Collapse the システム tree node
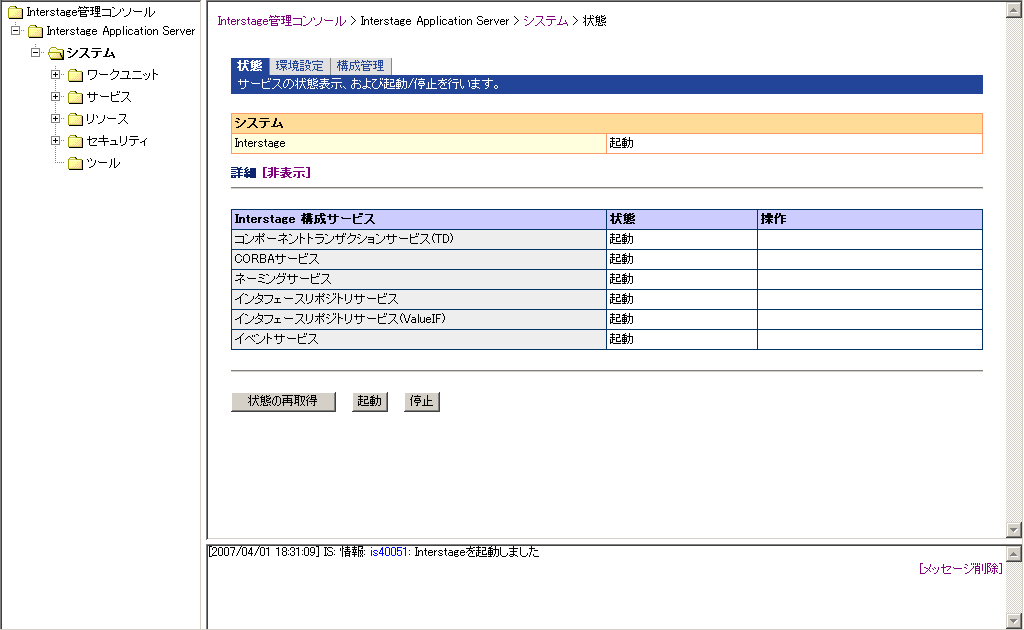This screenshot has height=630, width=1024. click(36, 52)
